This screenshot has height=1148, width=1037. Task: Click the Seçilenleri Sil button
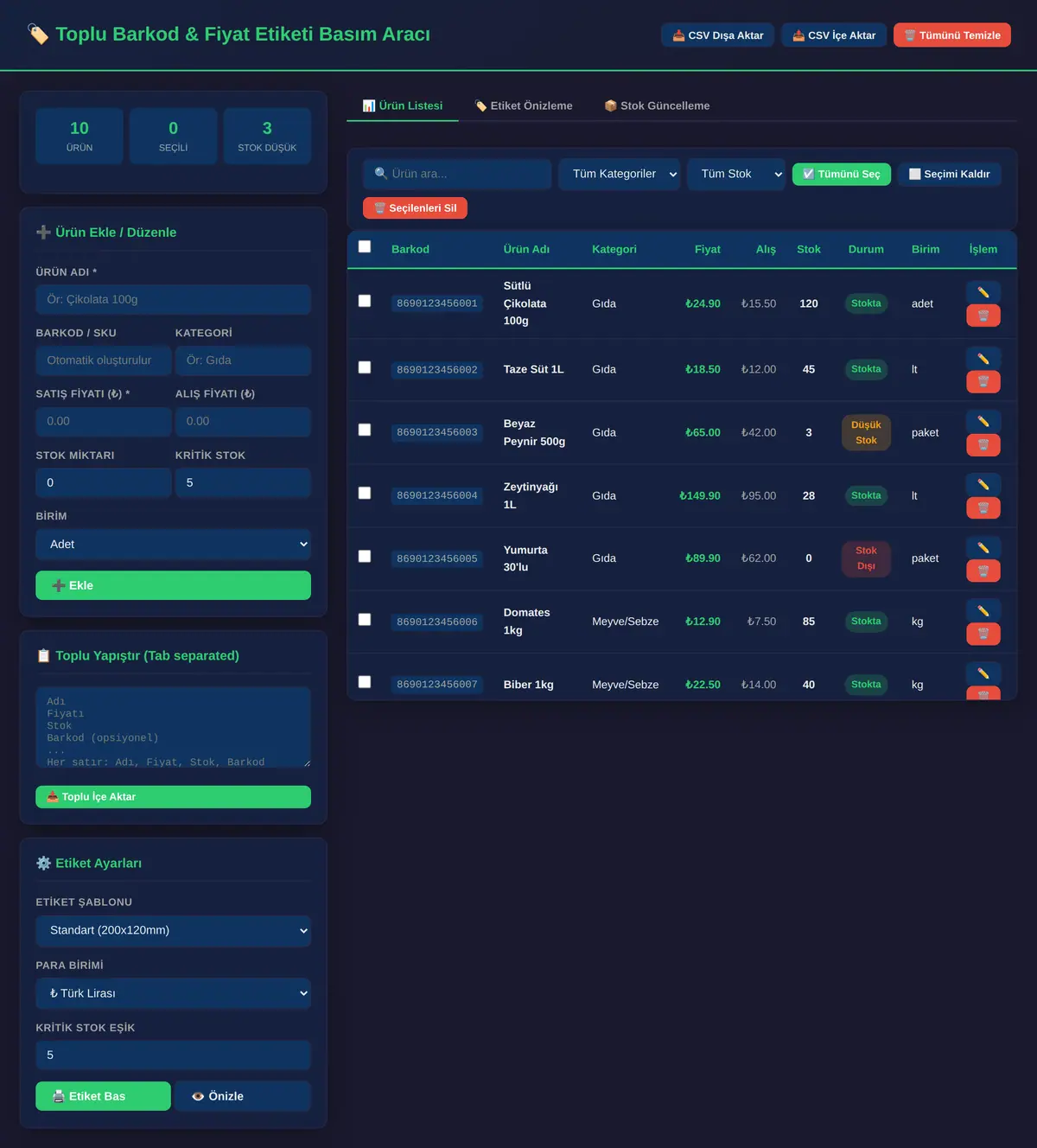(415, 208)
